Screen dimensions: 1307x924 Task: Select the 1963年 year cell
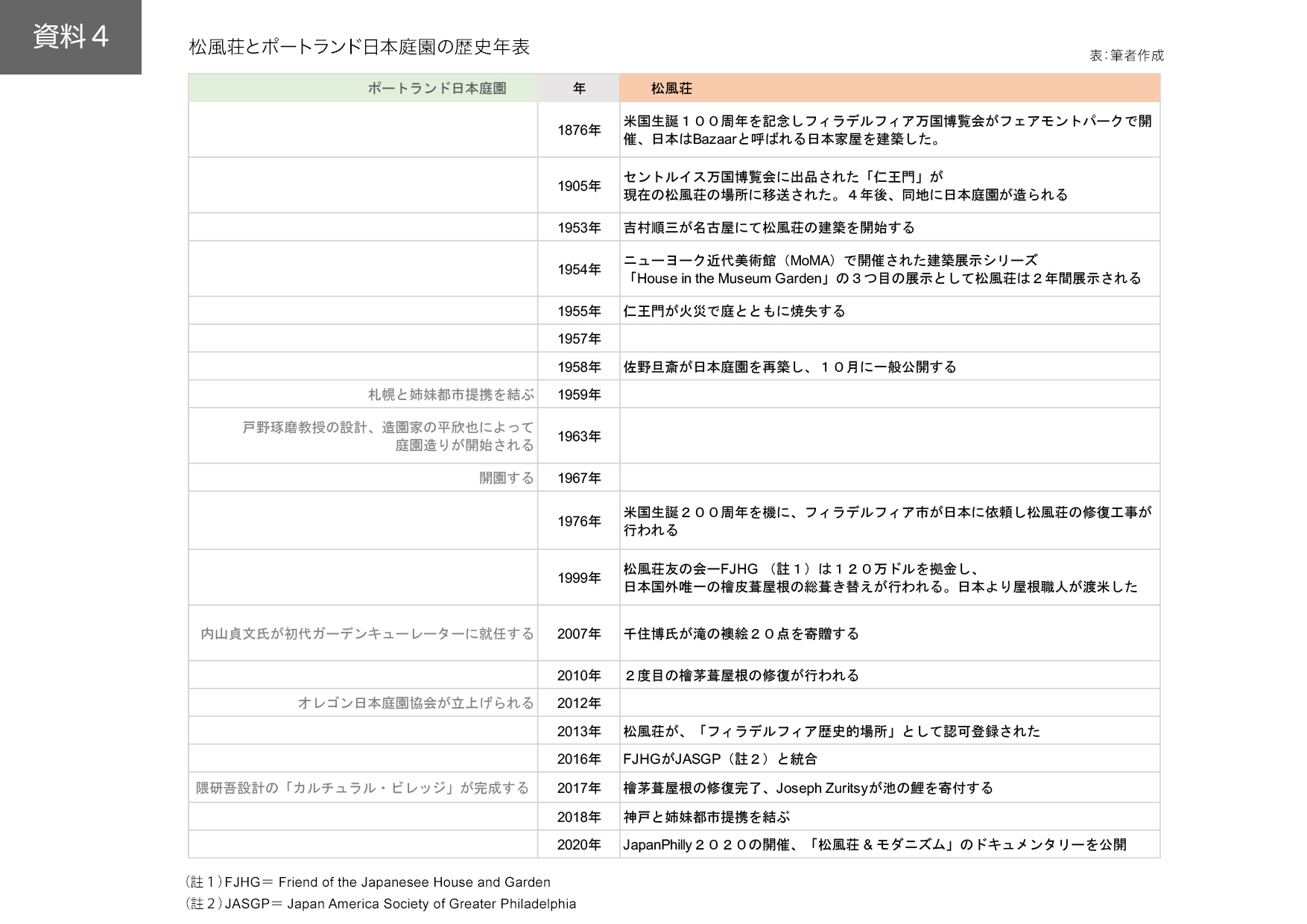(579, 436)
